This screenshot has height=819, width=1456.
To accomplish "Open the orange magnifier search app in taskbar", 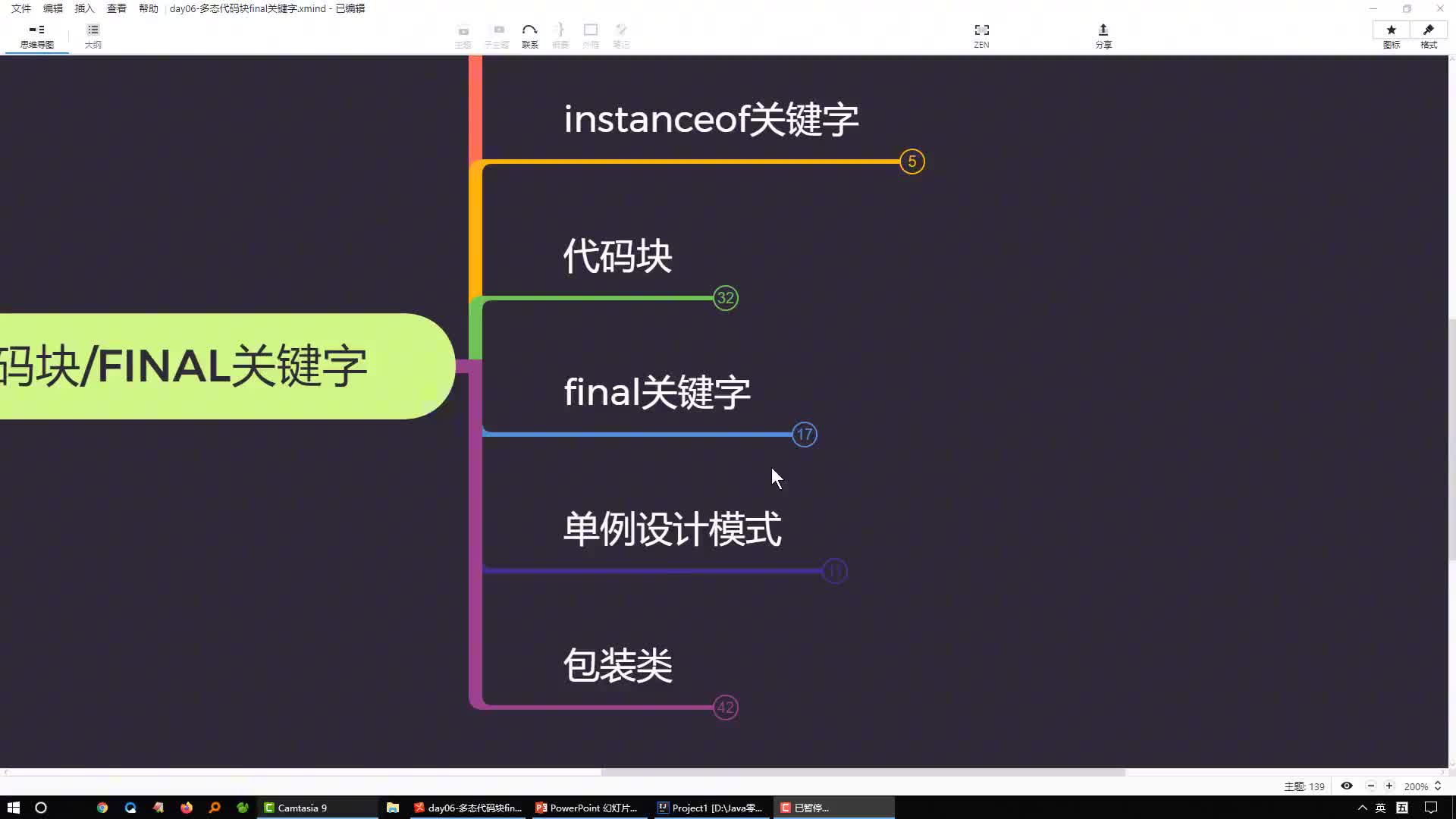I will click(215, 808).
